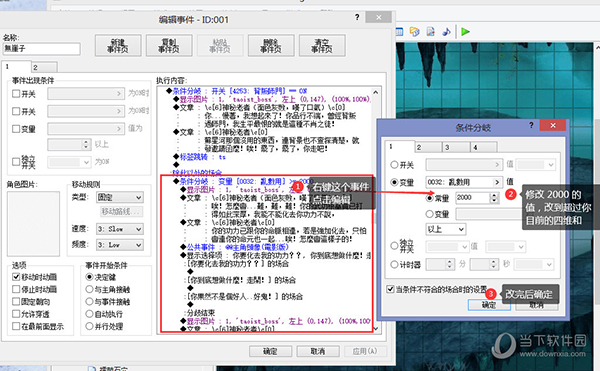Open the Materials resource manager icon
This screenshot has width=600, height=371.
pyautogui.click(x=414, y=32)
